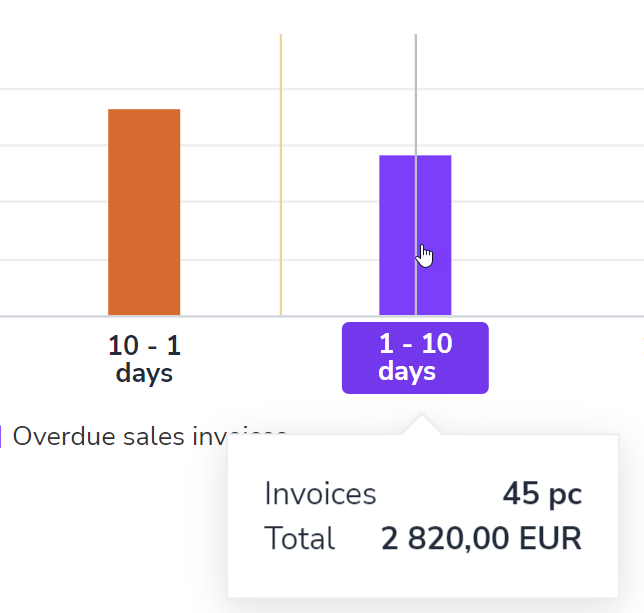Click the "45 pc" invoice count
644x613 pixels.
[x=541, y=493]
